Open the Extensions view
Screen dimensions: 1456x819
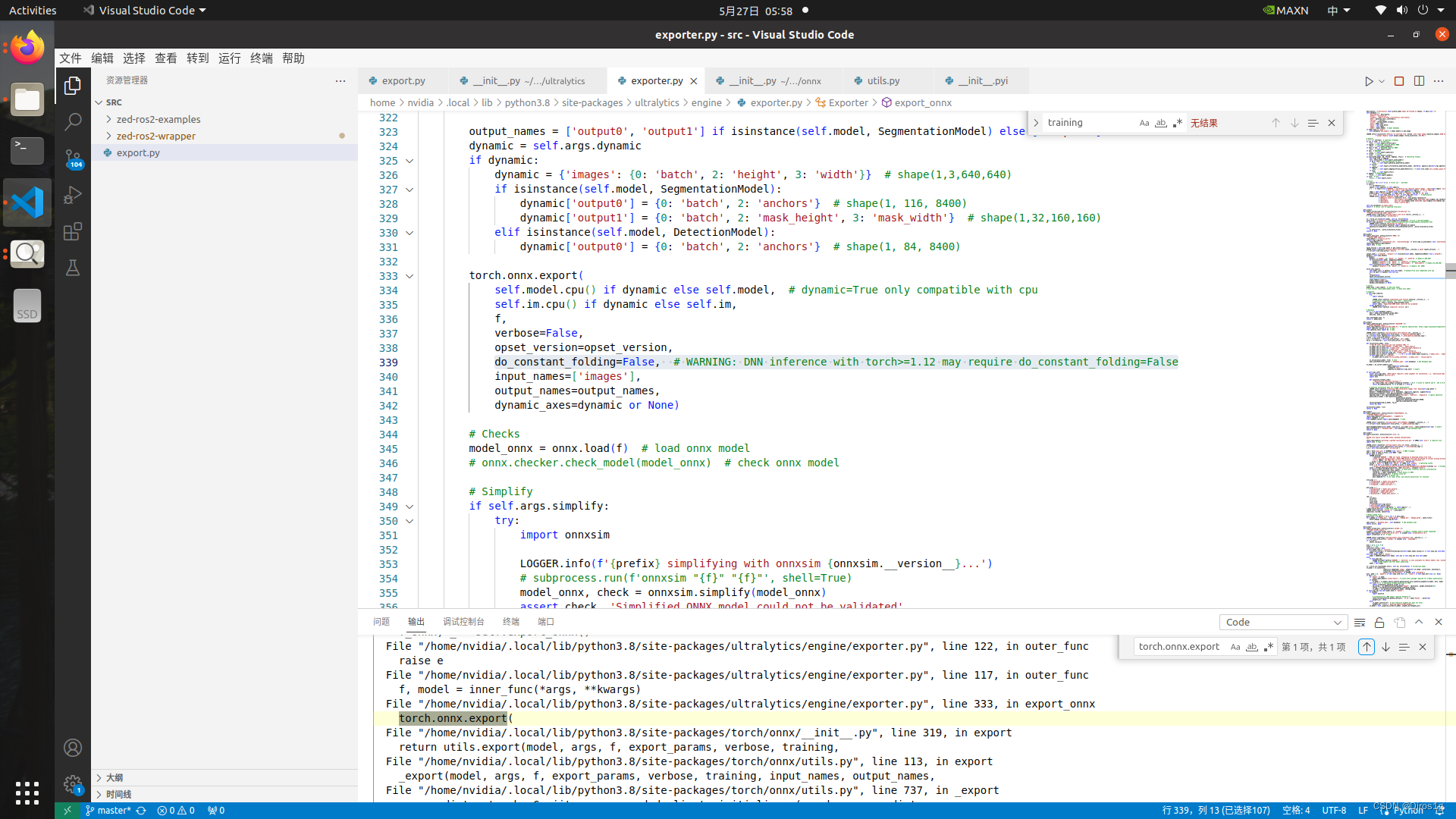click(x=73, y=231)
